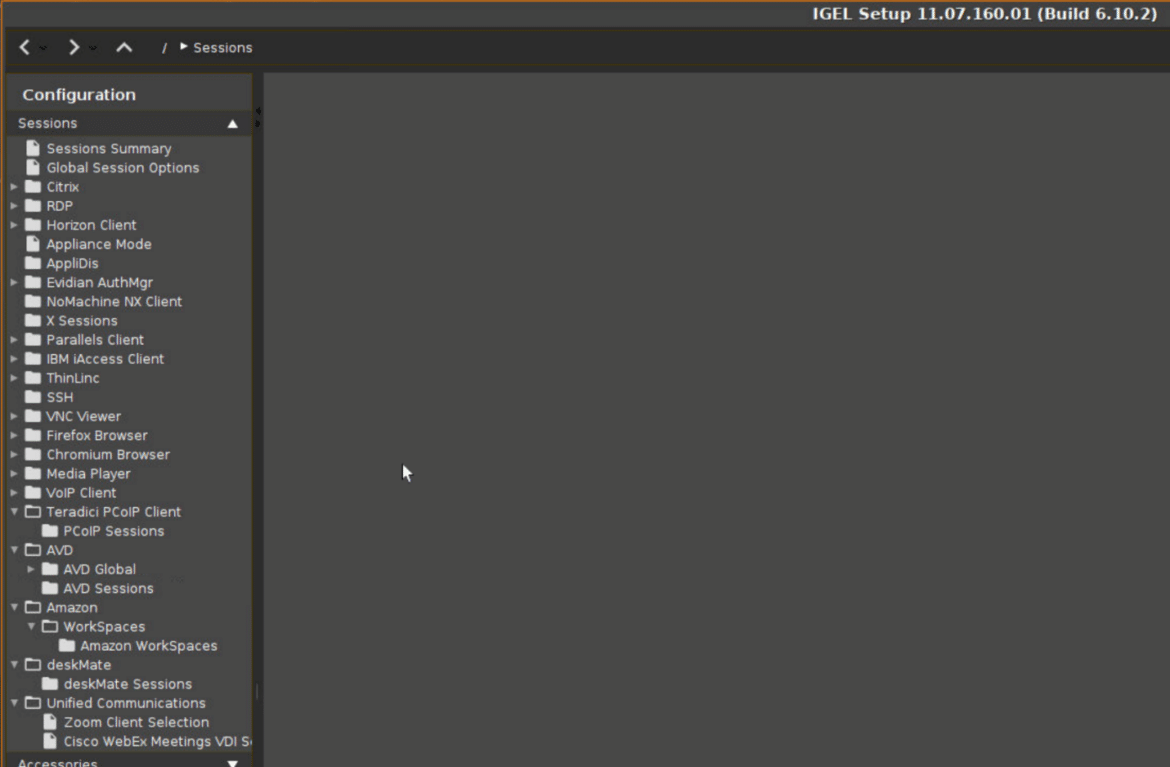Screen dimensions: 1170x767
Task: Click the root slash in breadcrumb path
Action: [164, 48]
